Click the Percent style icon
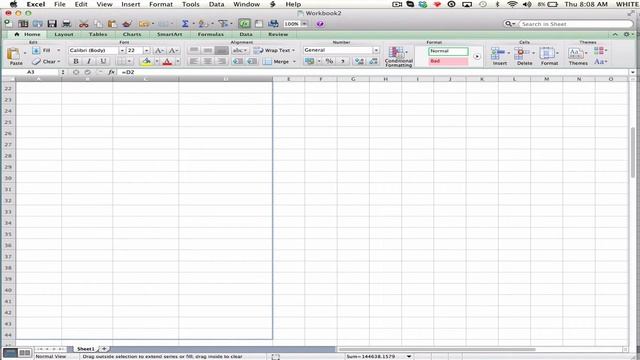The image size is (640, 360). [x=329, y=61]
